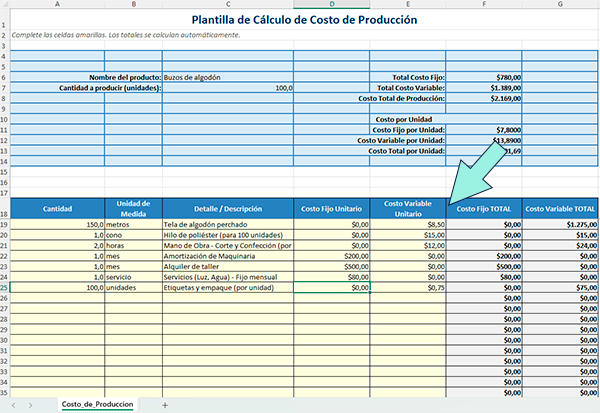Click the select-all corner of the grid
The height and width of the screenshot is (413, 600).
(x=5, y=5)
